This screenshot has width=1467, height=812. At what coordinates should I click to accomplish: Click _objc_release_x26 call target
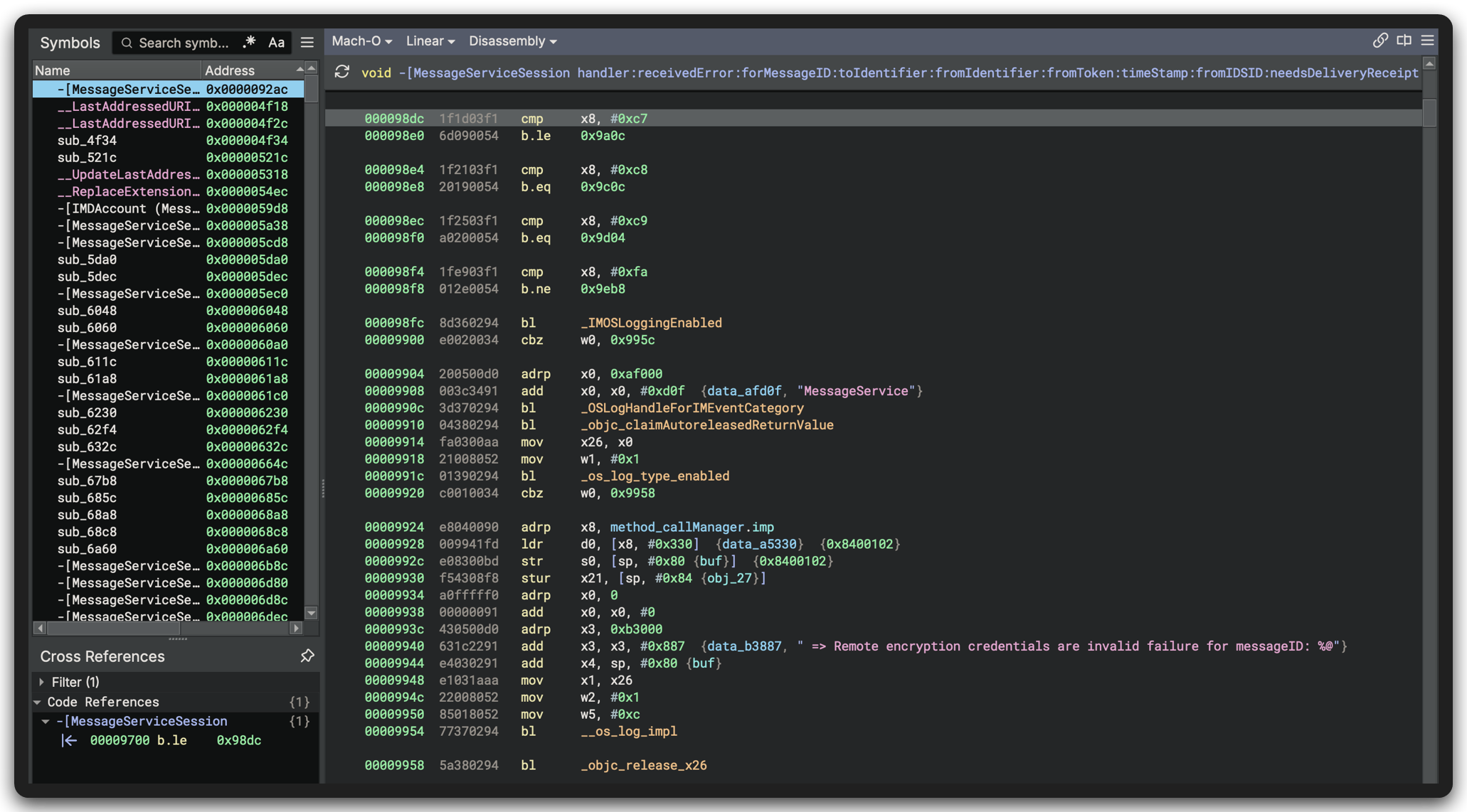(644, 765)
